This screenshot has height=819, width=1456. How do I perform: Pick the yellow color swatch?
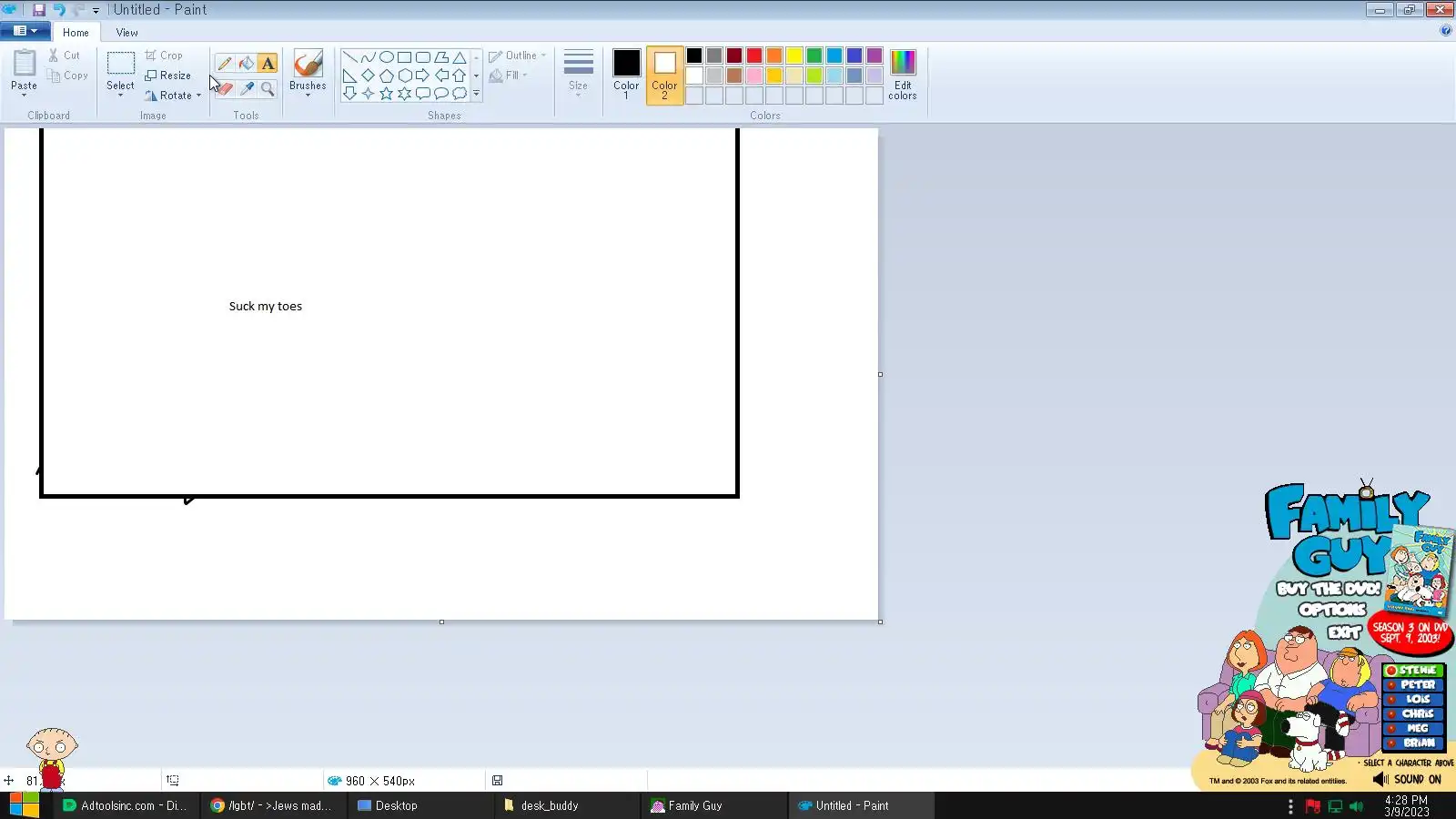(x=794, y=56)
